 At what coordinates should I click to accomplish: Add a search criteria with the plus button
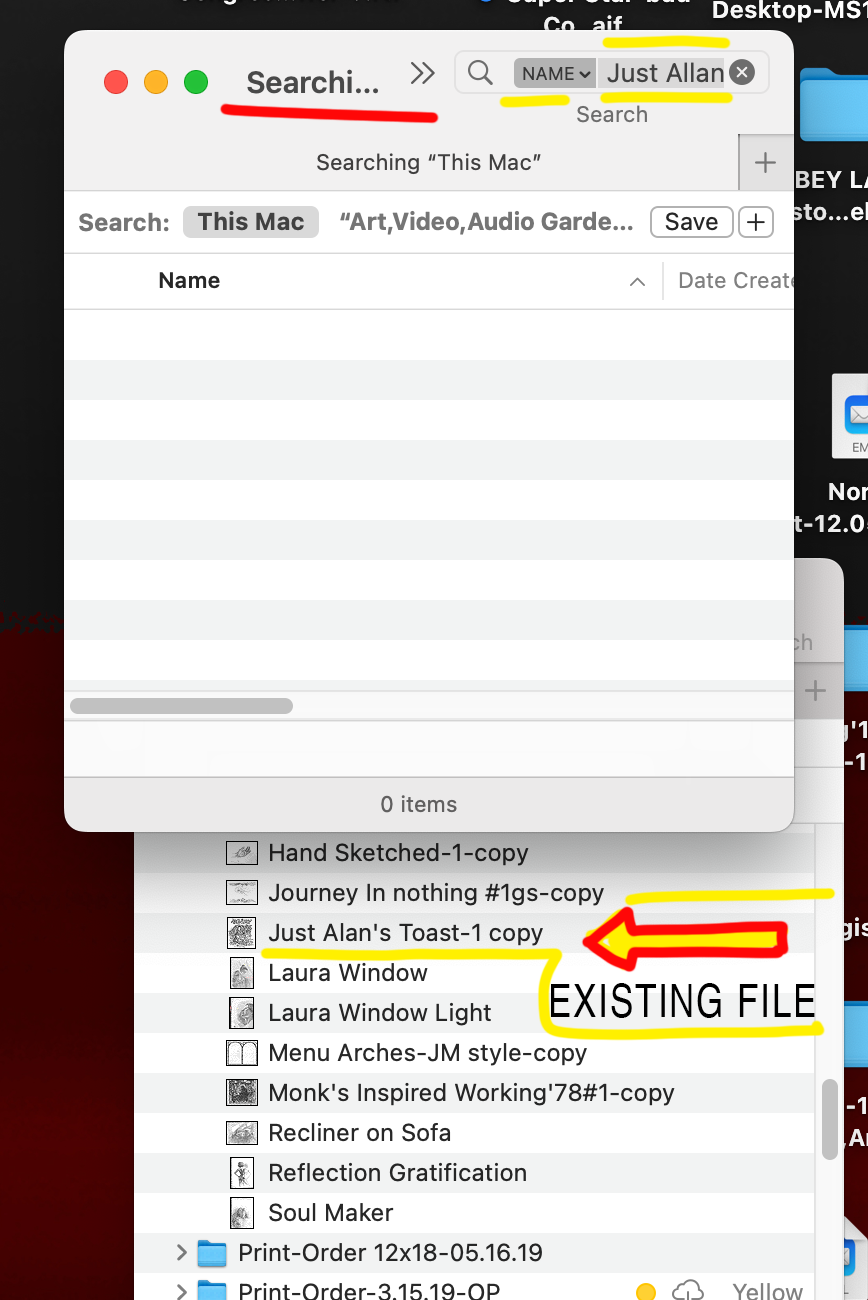756,222
